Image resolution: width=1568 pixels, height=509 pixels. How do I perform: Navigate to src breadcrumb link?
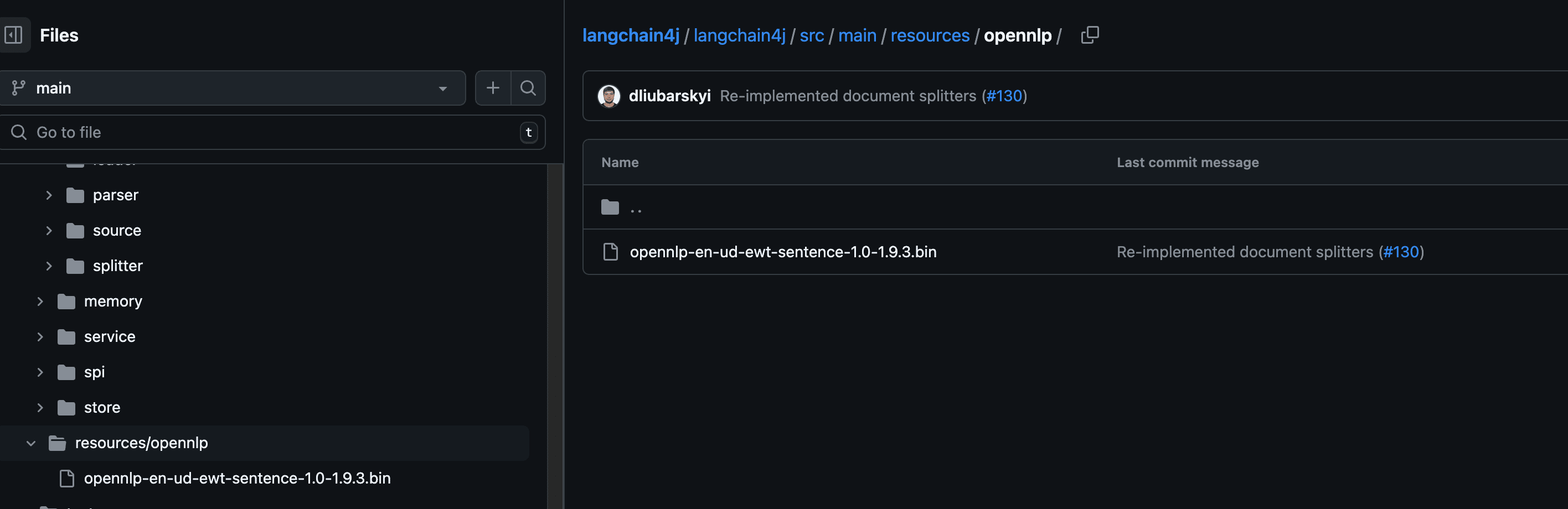click(x=811, y=35)
